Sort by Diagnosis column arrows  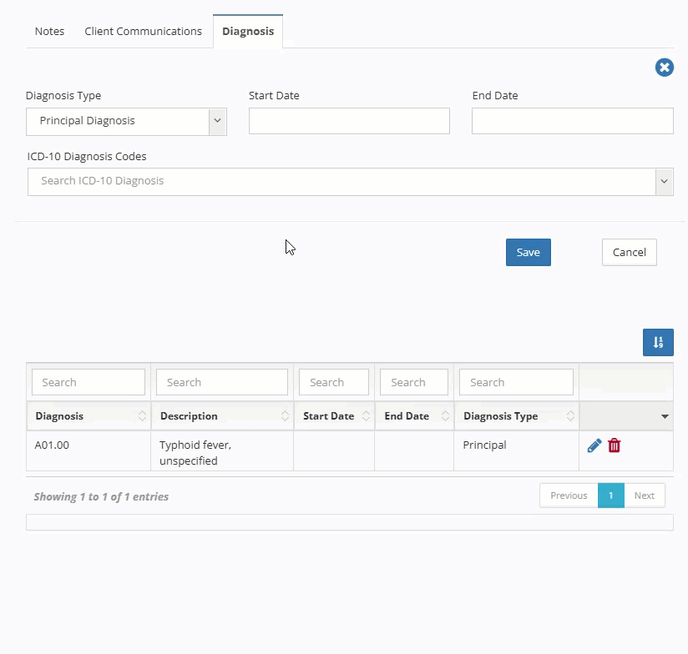point(142,416)
